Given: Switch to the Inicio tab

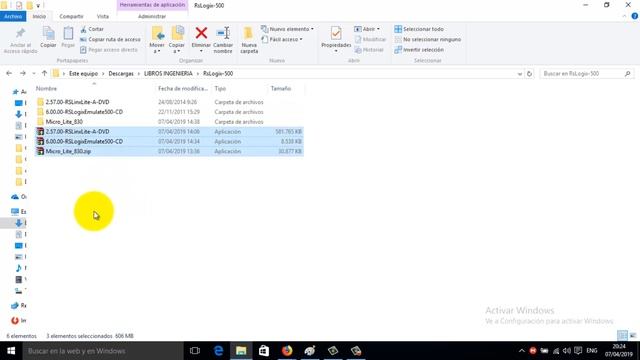Looking at the screenshot, I should pyautogui.click(x=39, y=16).
